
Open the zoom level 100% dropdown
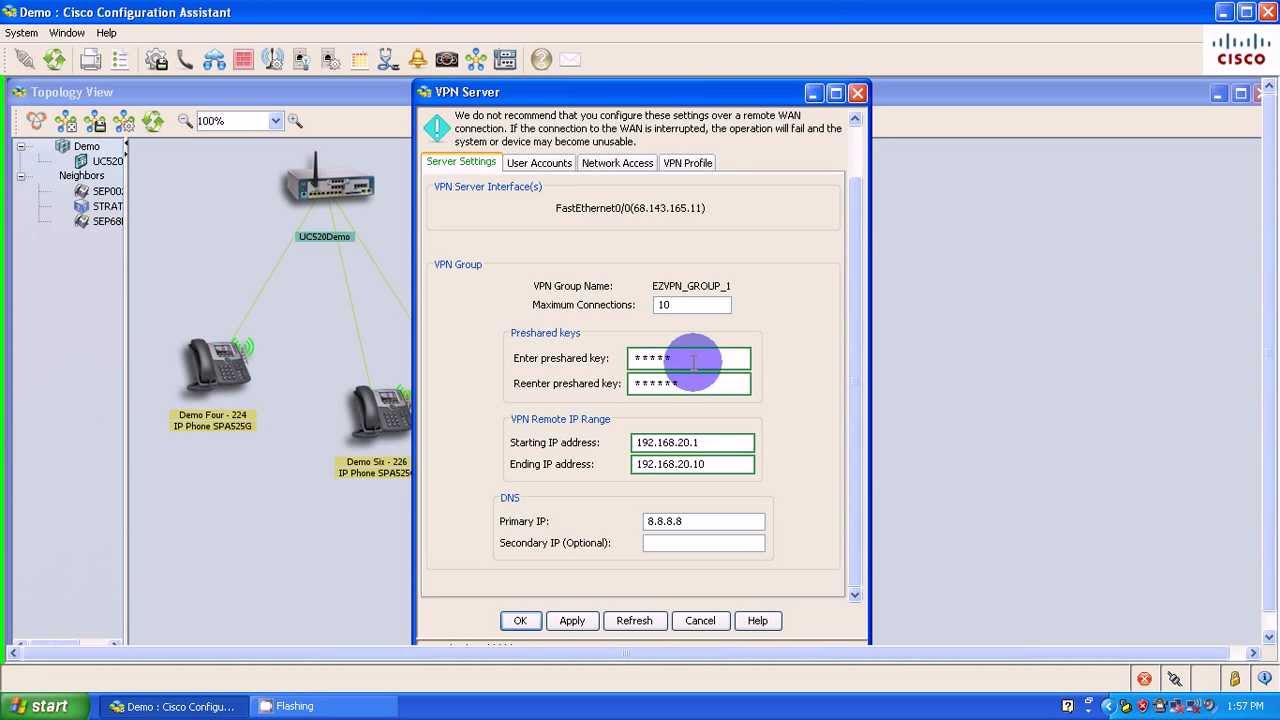click(x=275, y=121)
